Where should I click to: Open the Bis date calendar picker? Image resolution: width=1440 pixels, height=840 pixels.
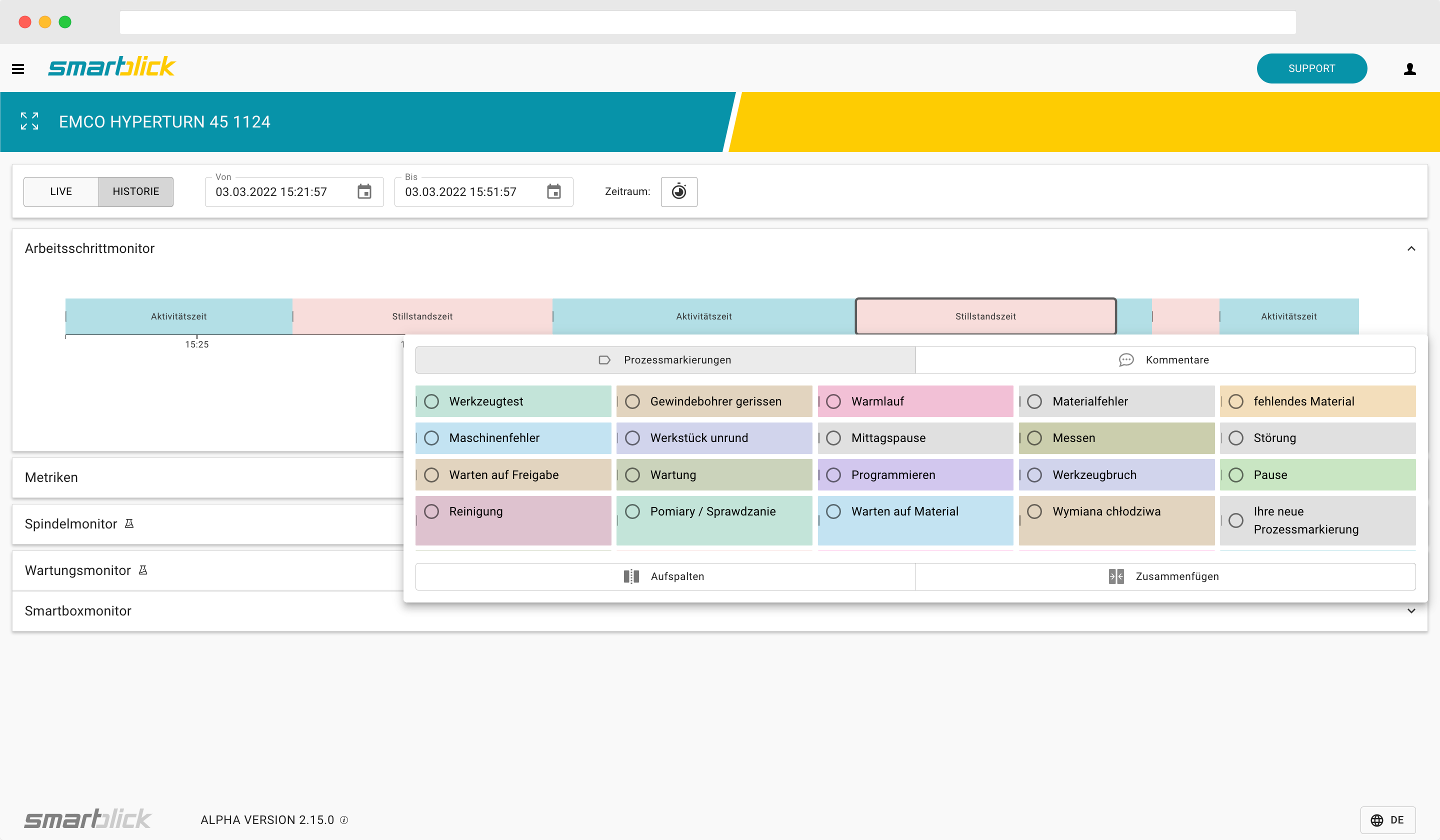[x=553, y=192]
